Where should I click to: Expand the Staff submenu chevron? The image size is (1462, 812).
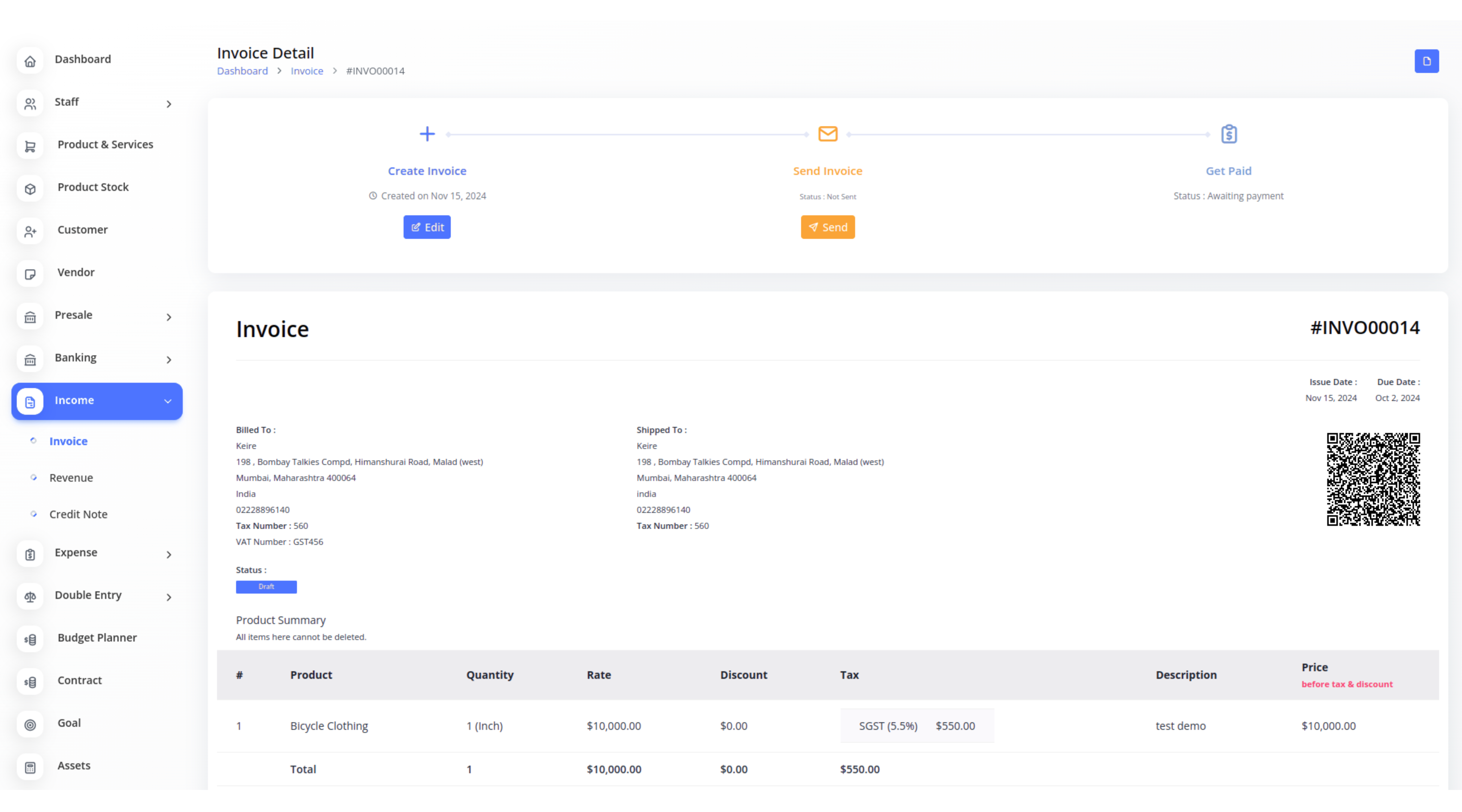tap(169, 104)
